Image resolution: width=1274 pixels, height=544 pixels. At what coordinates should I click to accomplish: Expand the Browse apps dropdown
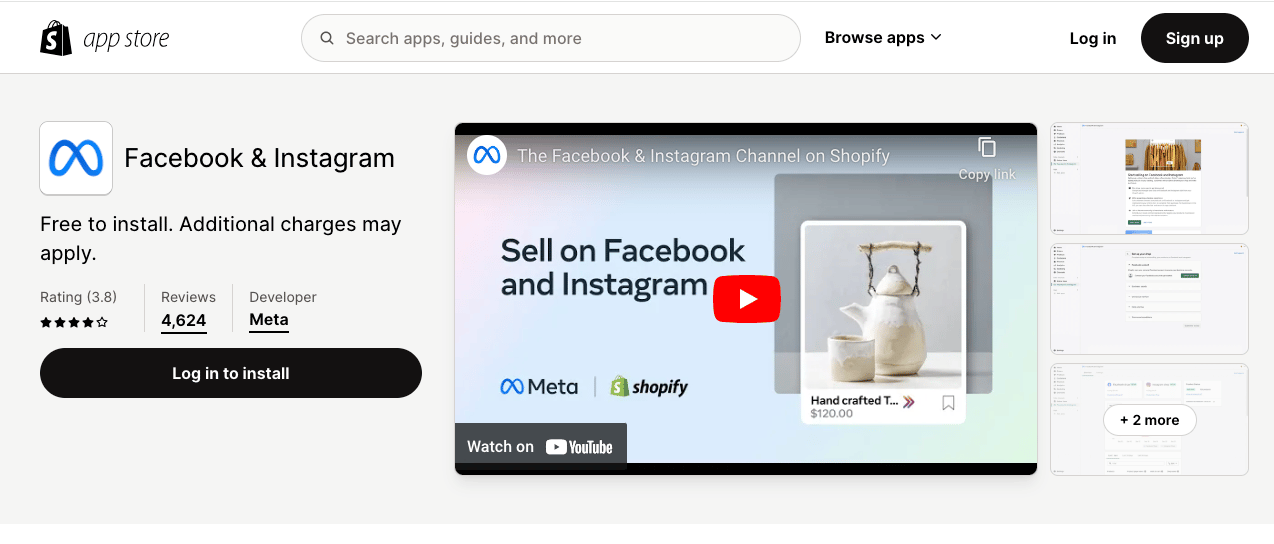pyautogui.click(x=883, y=38)
